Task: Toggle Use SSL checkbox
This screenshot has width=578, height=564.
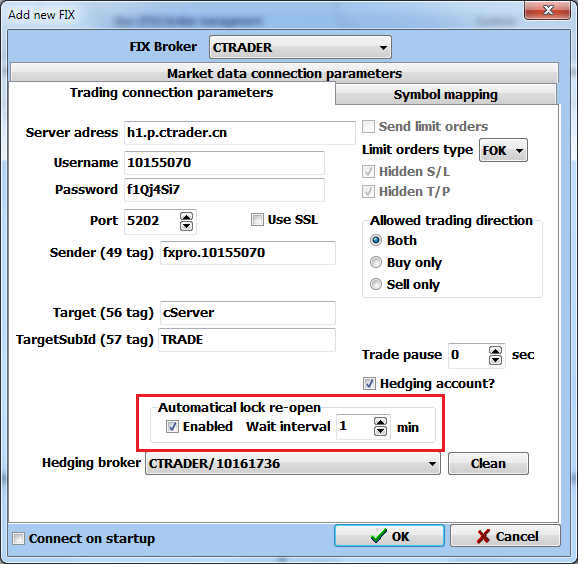Action: click(257, 220)
